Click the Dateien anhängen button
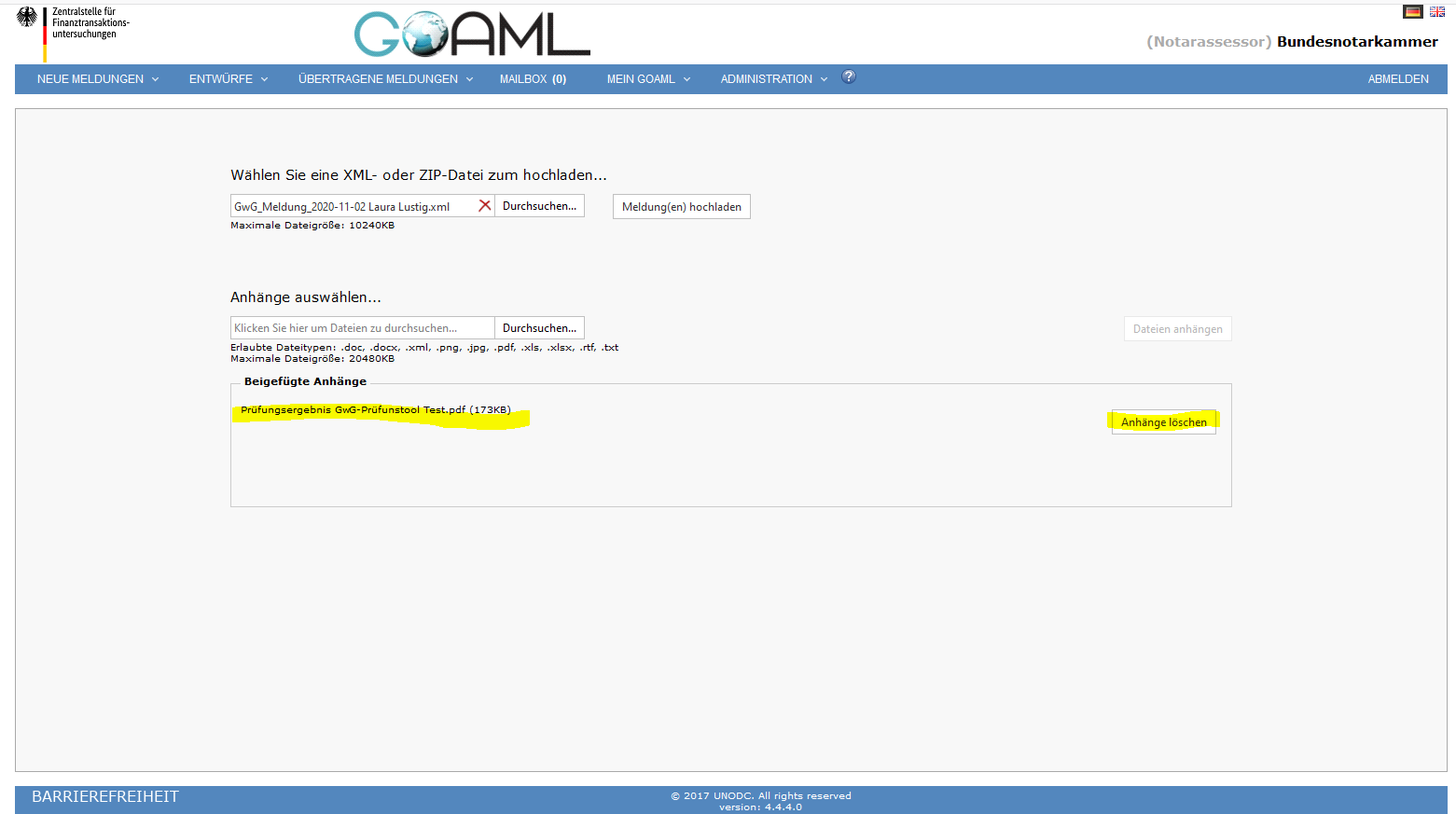The height and width of the screenshot is (814, 1456). (1177, 329)
